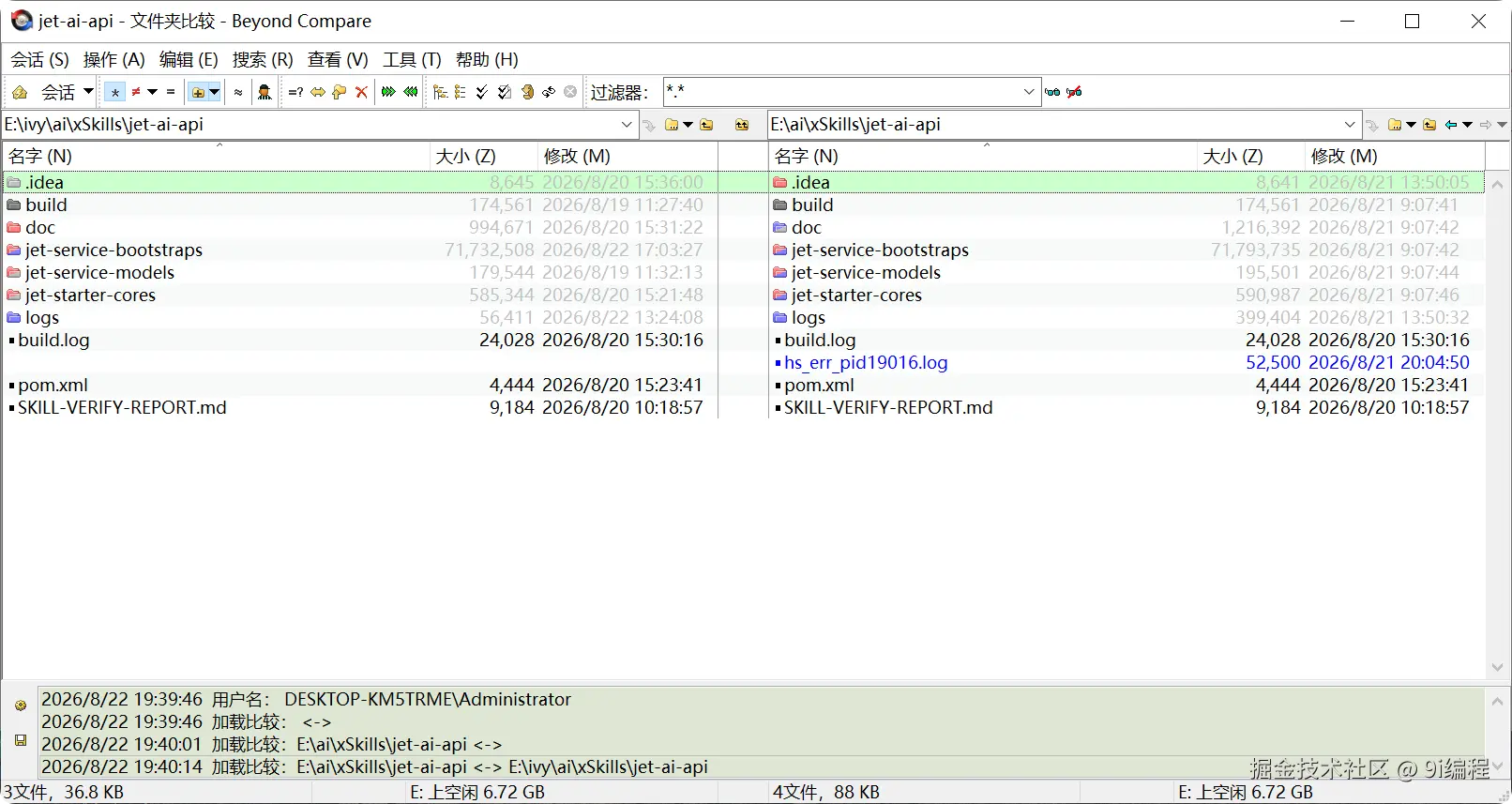This screenshot has height=804, width=1512.
Task: Open dropdown beside E:\ivy browse folder icon
Action: (688, 125)
